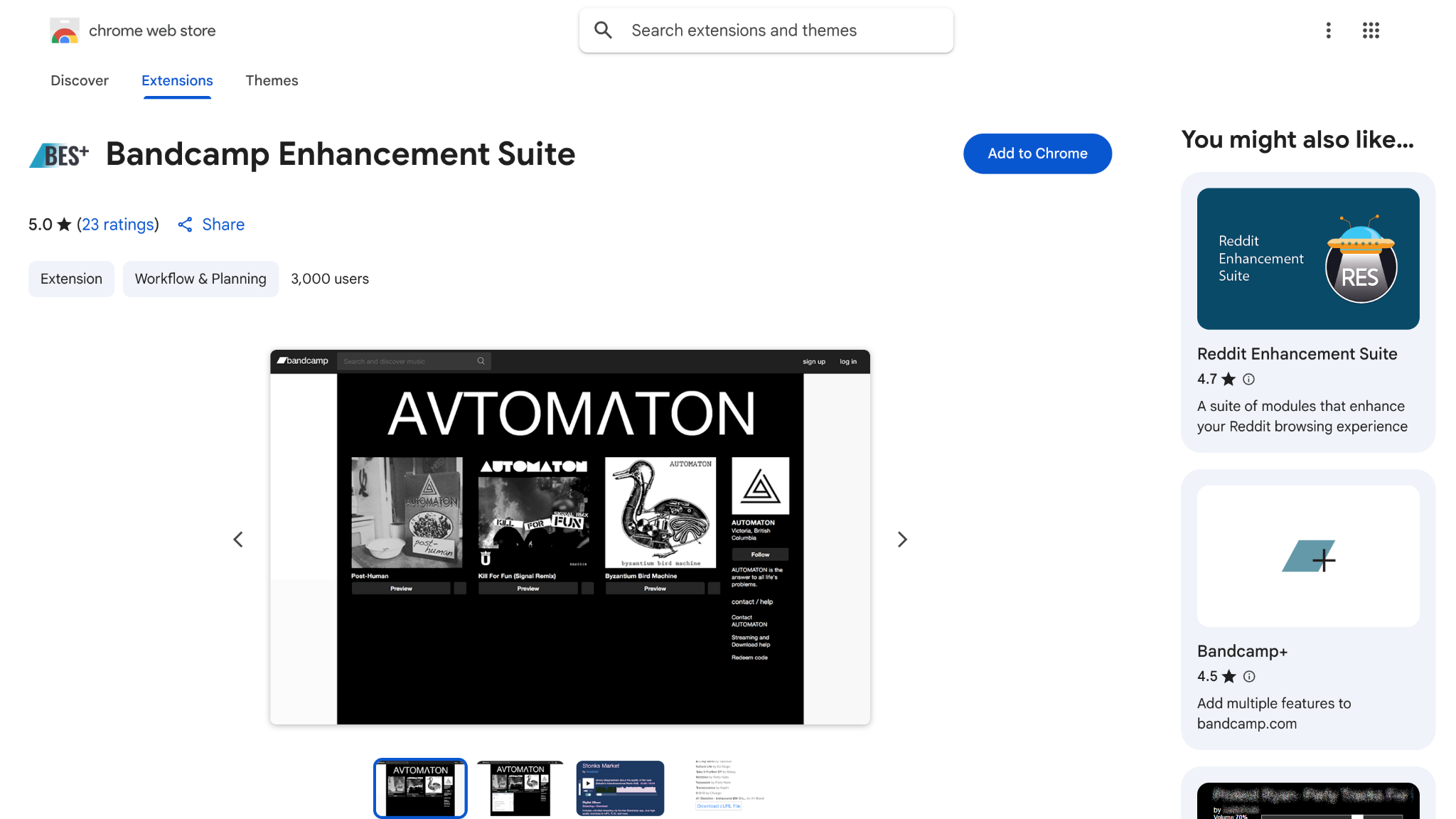Click the info icon beside Bandcamp+ rating
1456x819 pixels.
coord(1249,676)
